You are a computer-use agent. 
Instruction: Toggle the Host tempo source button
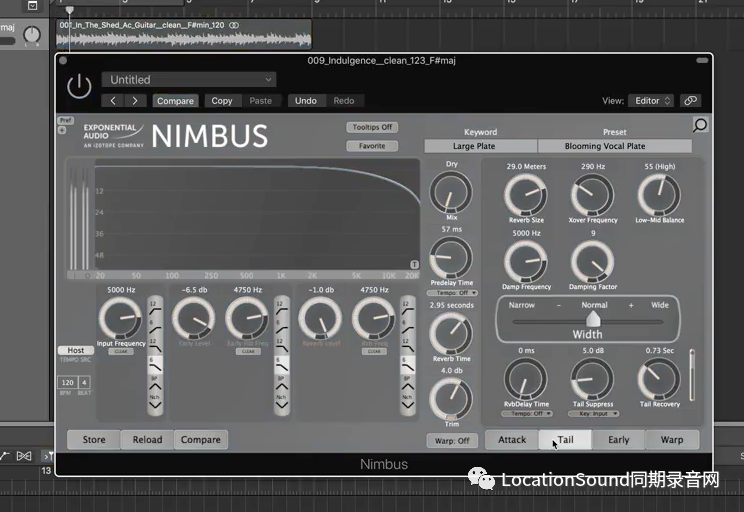click(75, 350)
